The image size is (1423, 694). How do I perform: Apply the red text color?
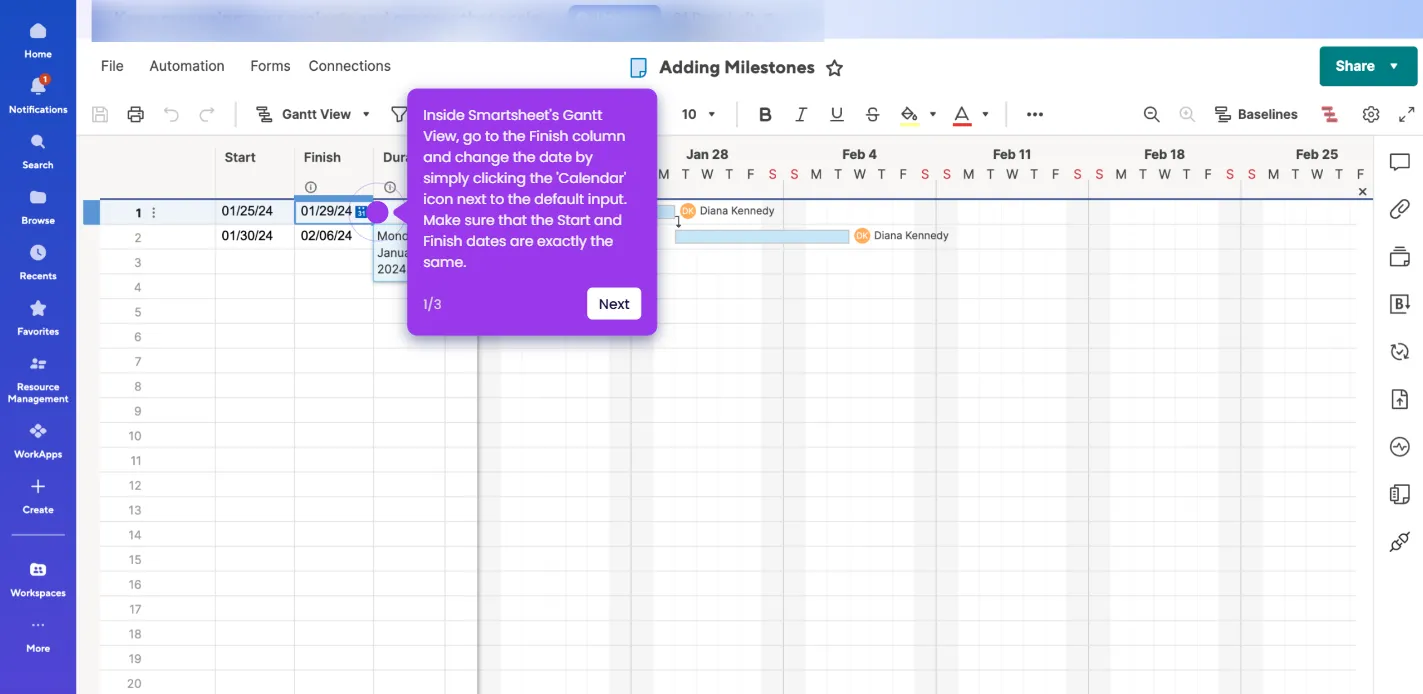click(962, 114)
